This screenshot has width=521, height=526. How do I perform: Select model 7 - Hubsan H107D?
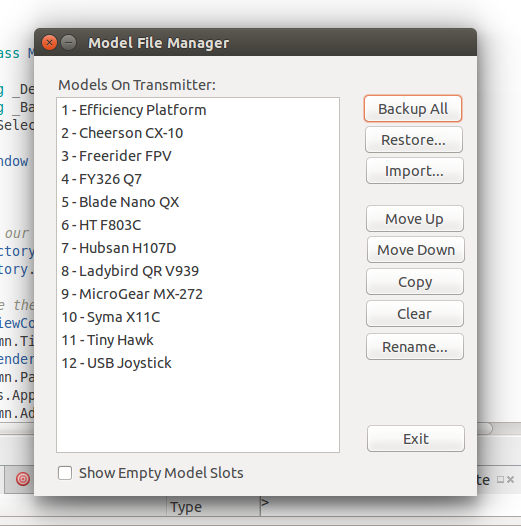[198, 248]
